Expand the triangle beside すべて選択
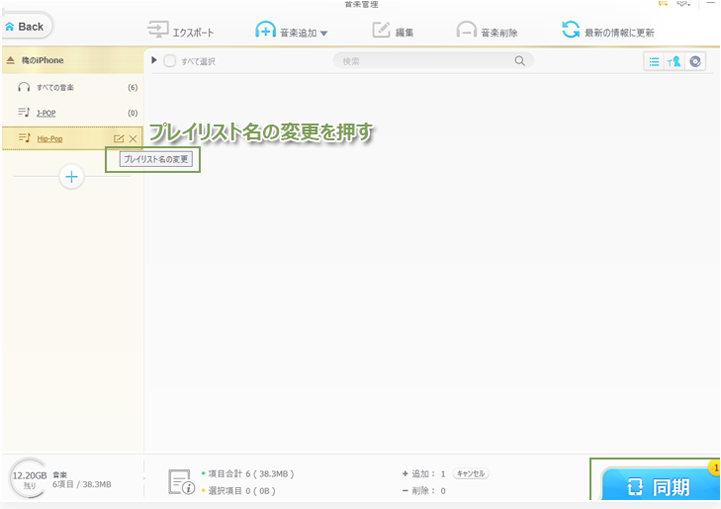The width and height of the screenshot is (721, 509). coord(154,61)
